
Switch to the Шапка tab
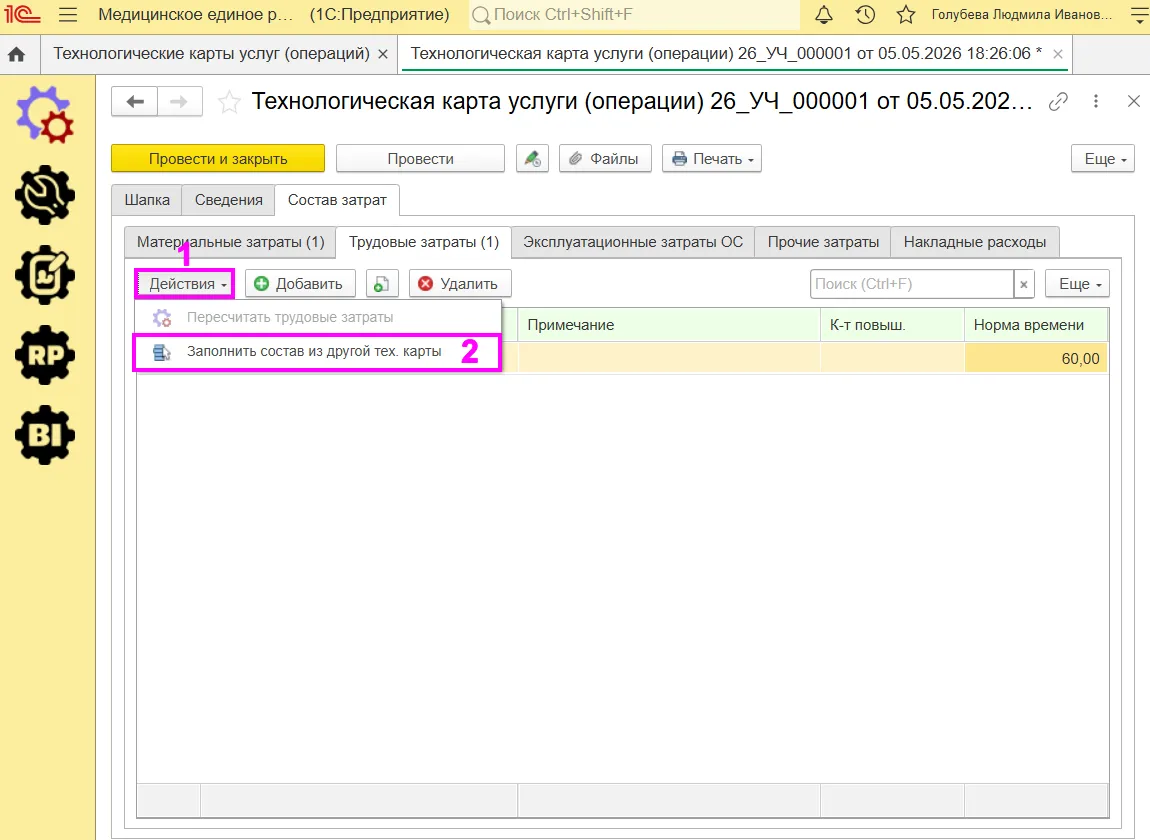tap(147, 200)
